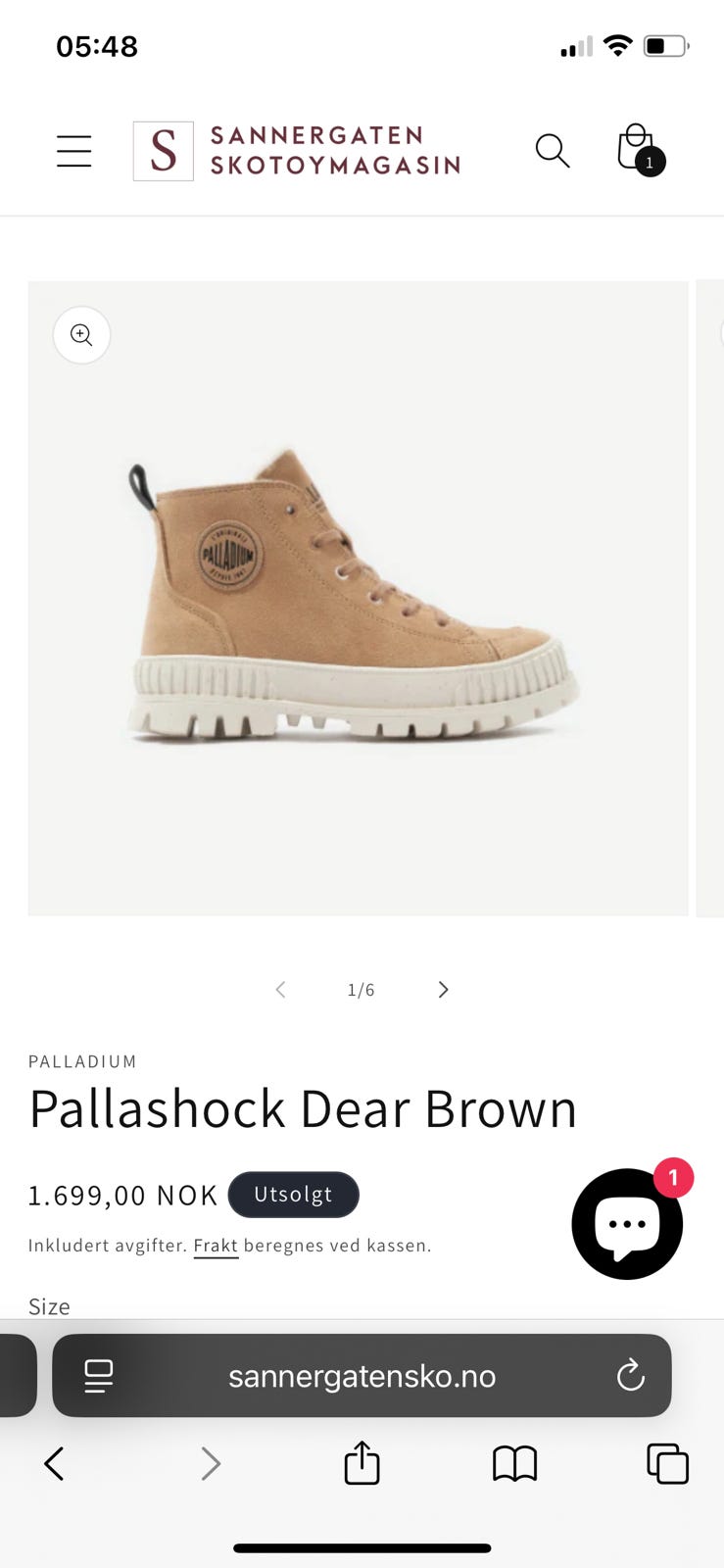Open Safari page settings reader icon
The image size is (724, 1568).
pyautogui.click(x=98, y=1376)
